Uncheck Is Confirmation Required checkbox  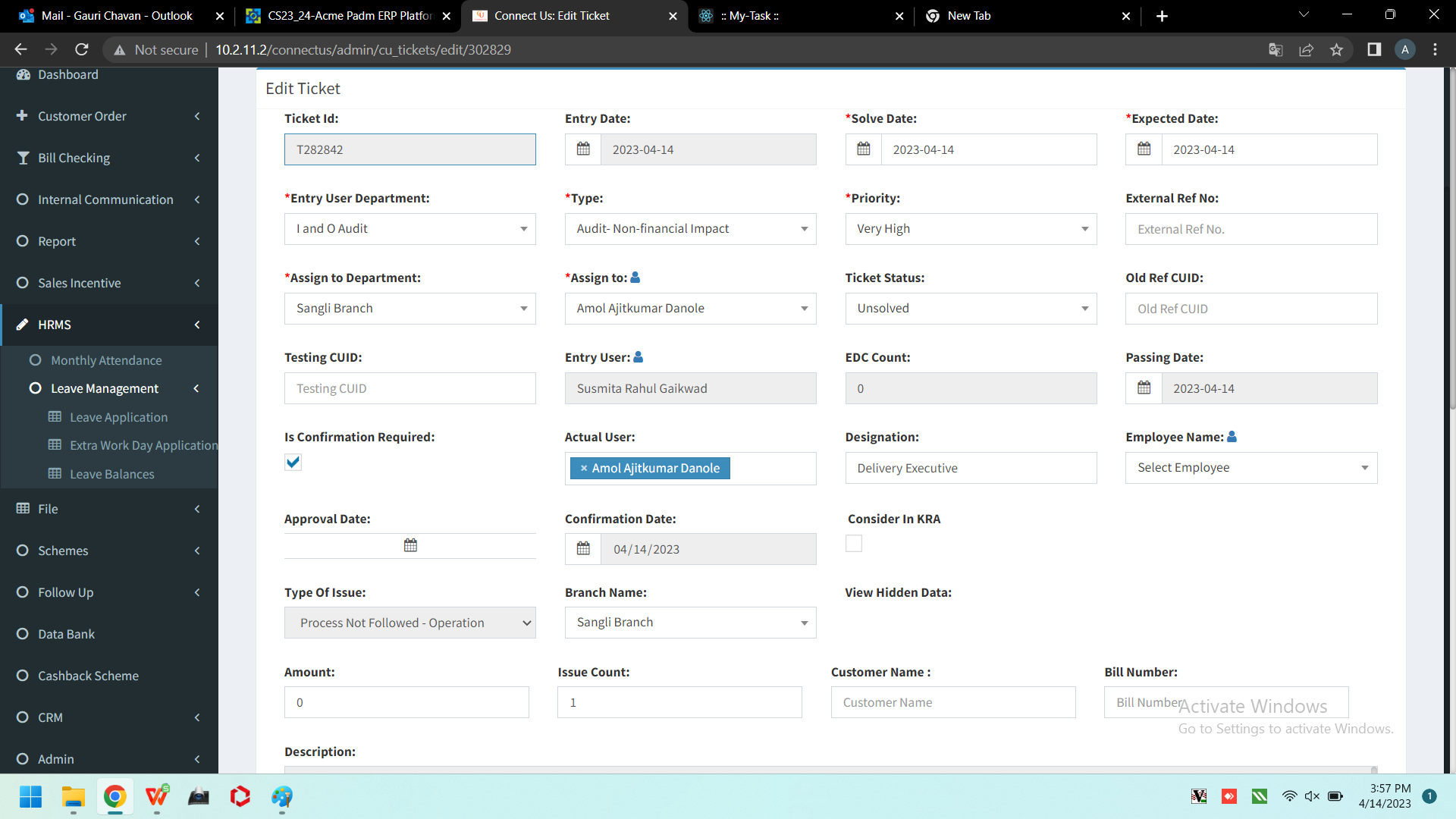[293, 462]
